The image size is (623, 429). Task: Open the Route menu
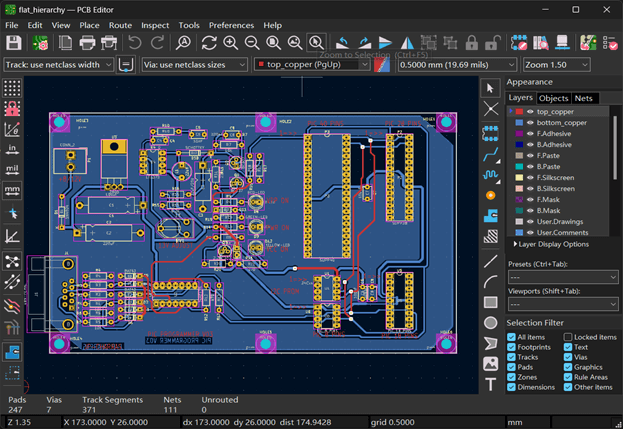pyautogui.click(x=120, y=24)
